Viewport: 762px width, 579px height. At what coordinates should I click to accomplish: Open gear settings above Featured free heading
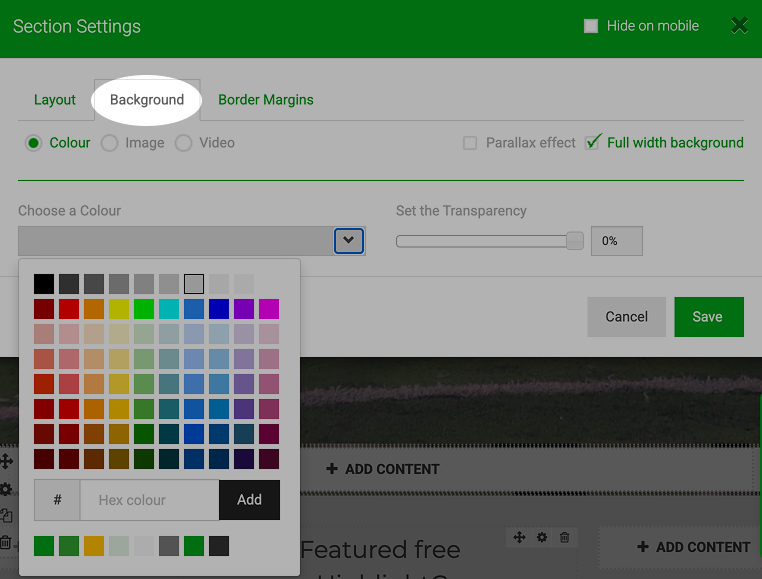pos(542,537)
